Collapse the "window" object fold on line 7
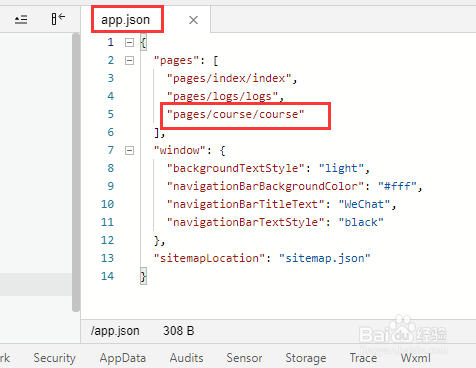 129,150
